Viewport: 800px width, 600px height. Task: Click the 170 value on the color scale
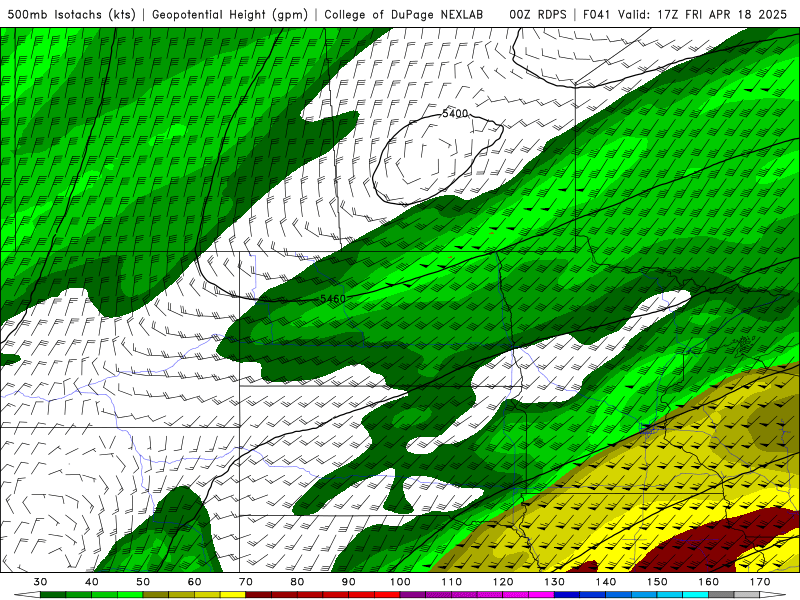760,582
